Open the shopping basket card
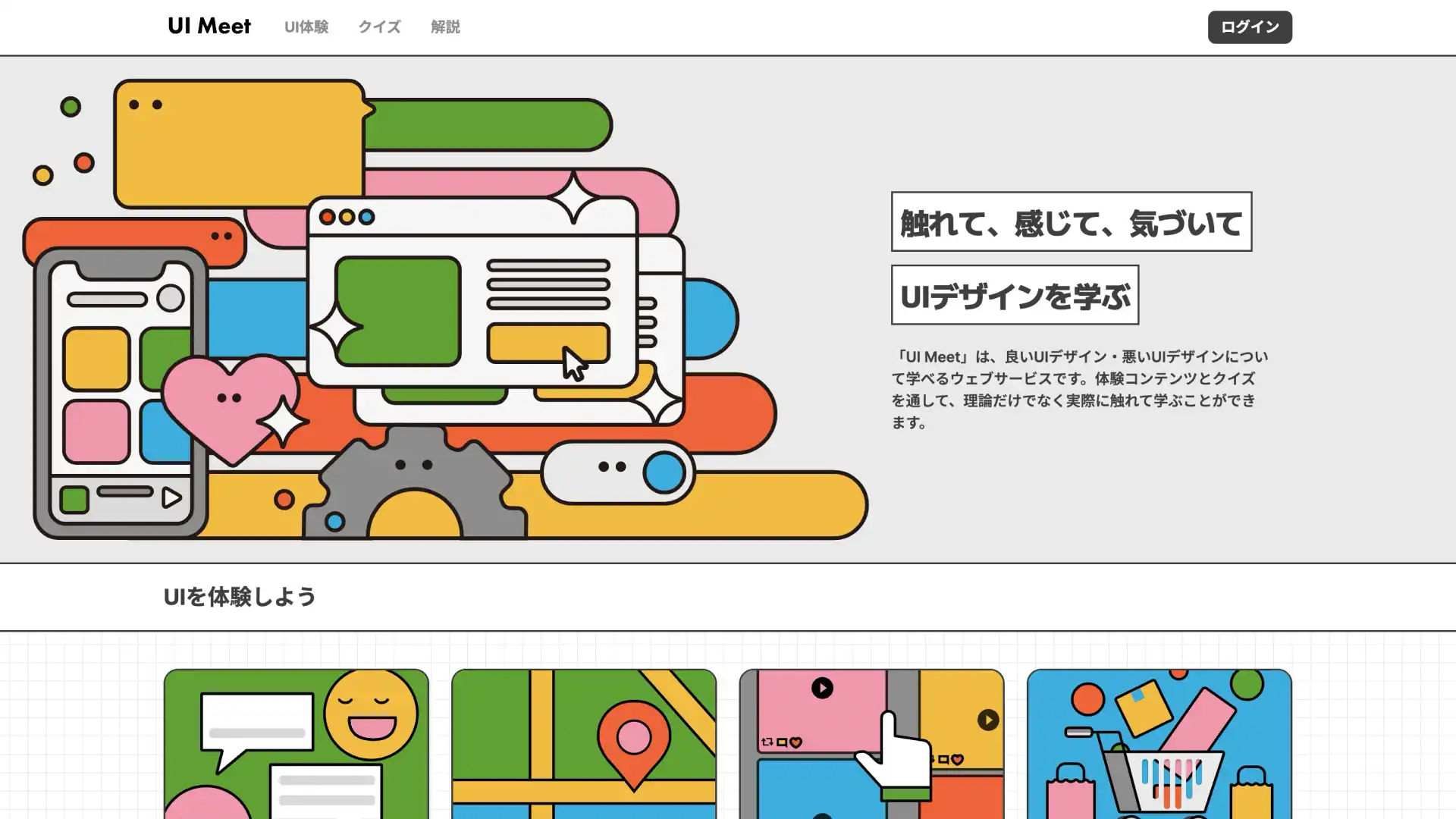This screenshot has height=819, width=1456. [x=1159, y=744]
